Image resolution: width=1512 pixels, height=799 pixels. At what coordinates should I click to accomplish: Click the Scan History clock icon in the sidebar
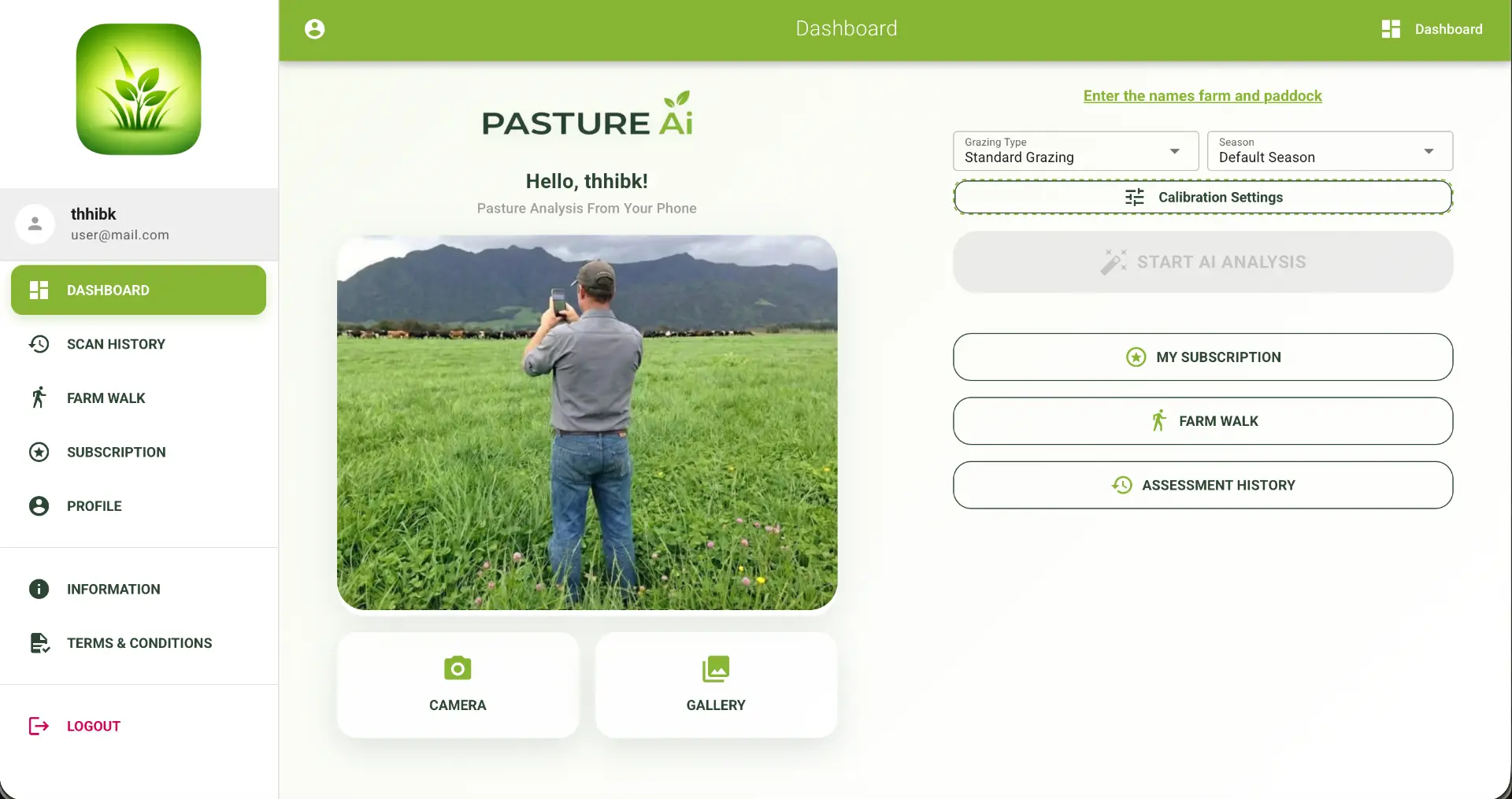39,344
